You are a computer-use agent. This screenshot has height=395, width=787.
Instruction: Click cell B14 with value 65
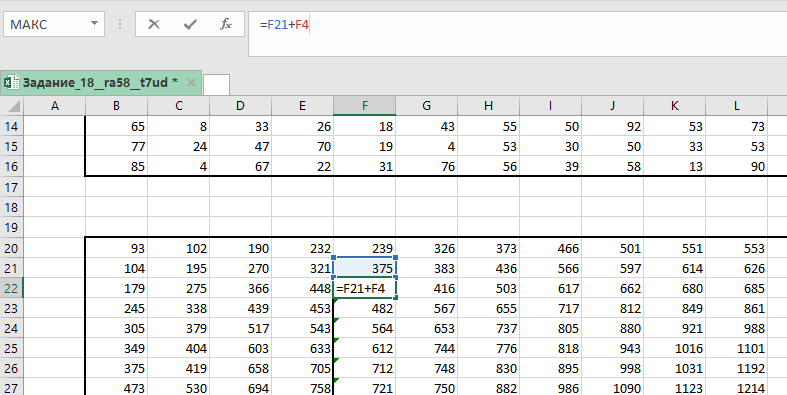(116, 126)
